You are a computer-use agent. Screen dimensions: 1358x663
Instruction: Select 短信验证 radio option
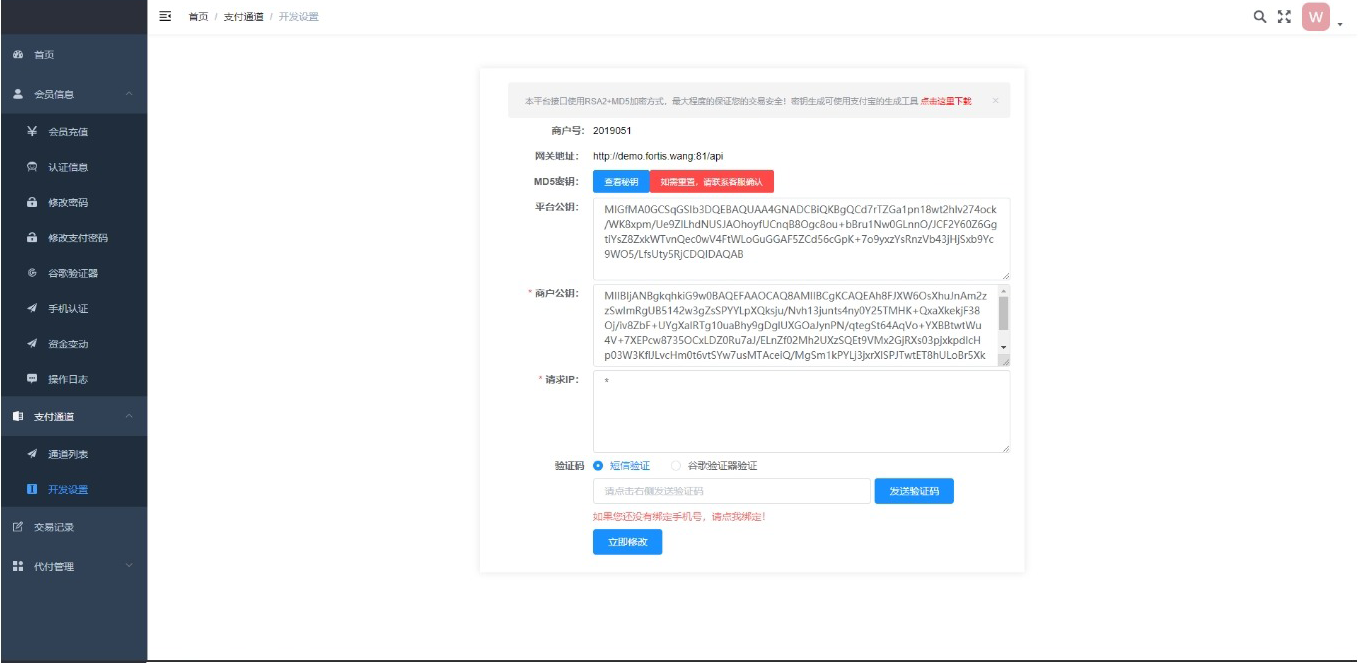click(x=599, y=466)
